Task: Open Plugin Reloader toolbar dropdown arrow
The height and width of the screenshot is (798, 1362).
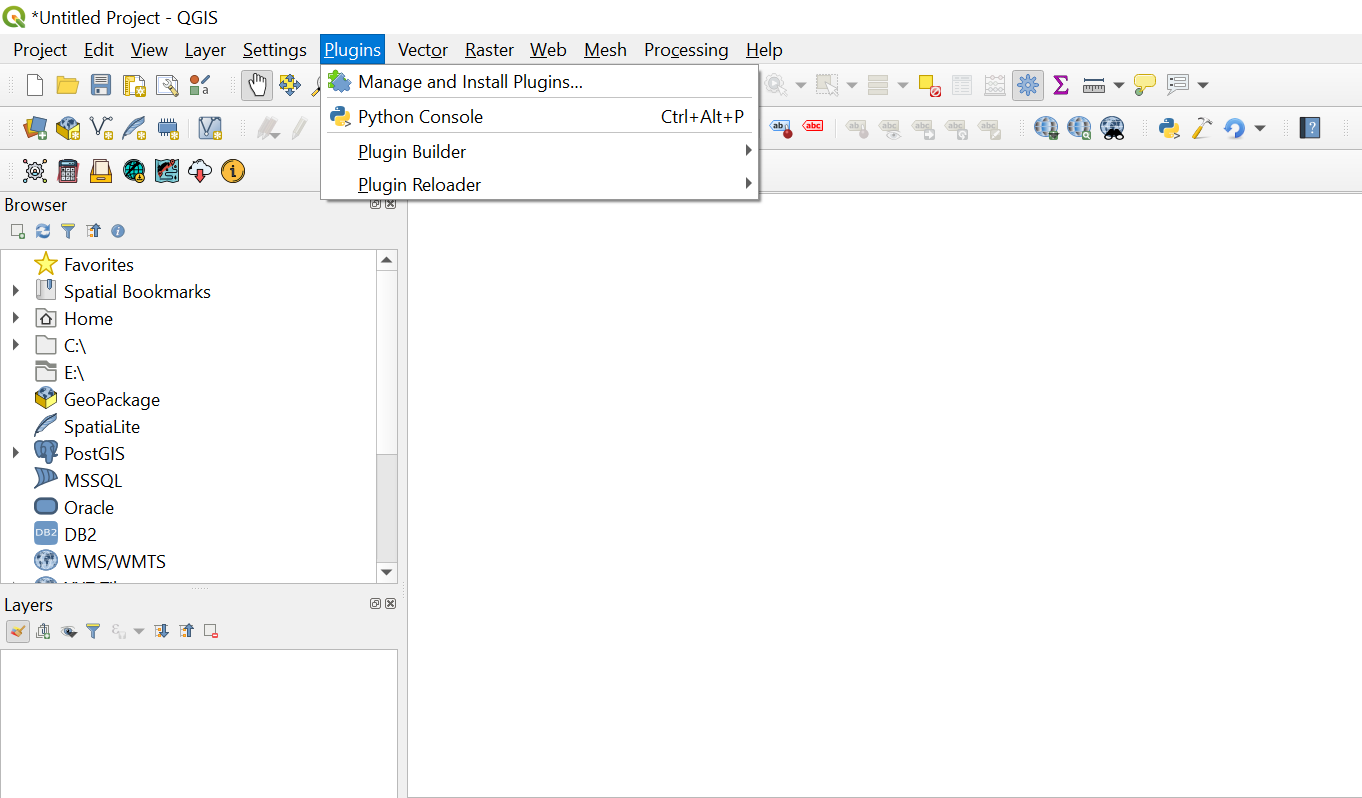Action: (x=1259, y=128)
